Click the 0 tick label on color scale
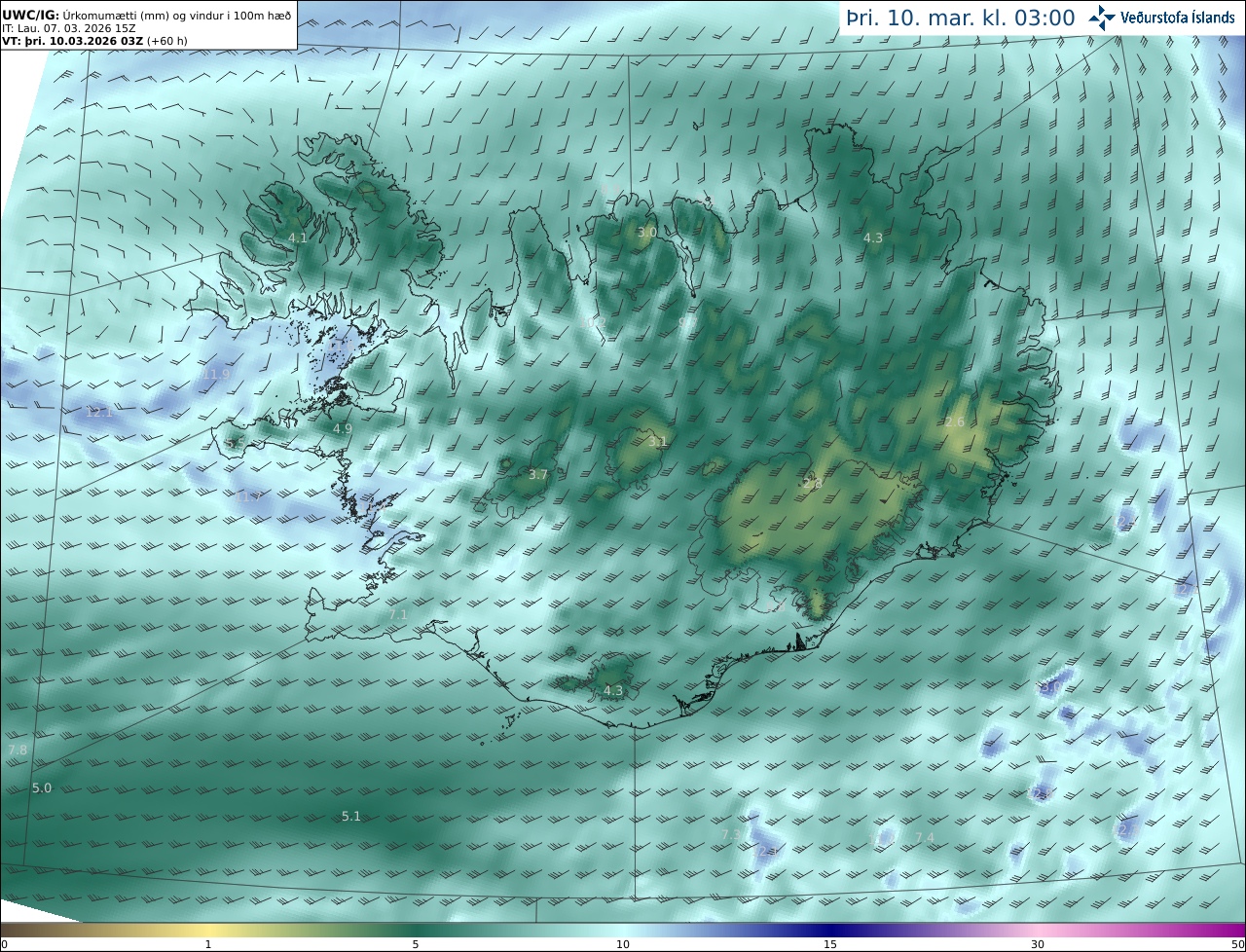 tap(4, 944)
